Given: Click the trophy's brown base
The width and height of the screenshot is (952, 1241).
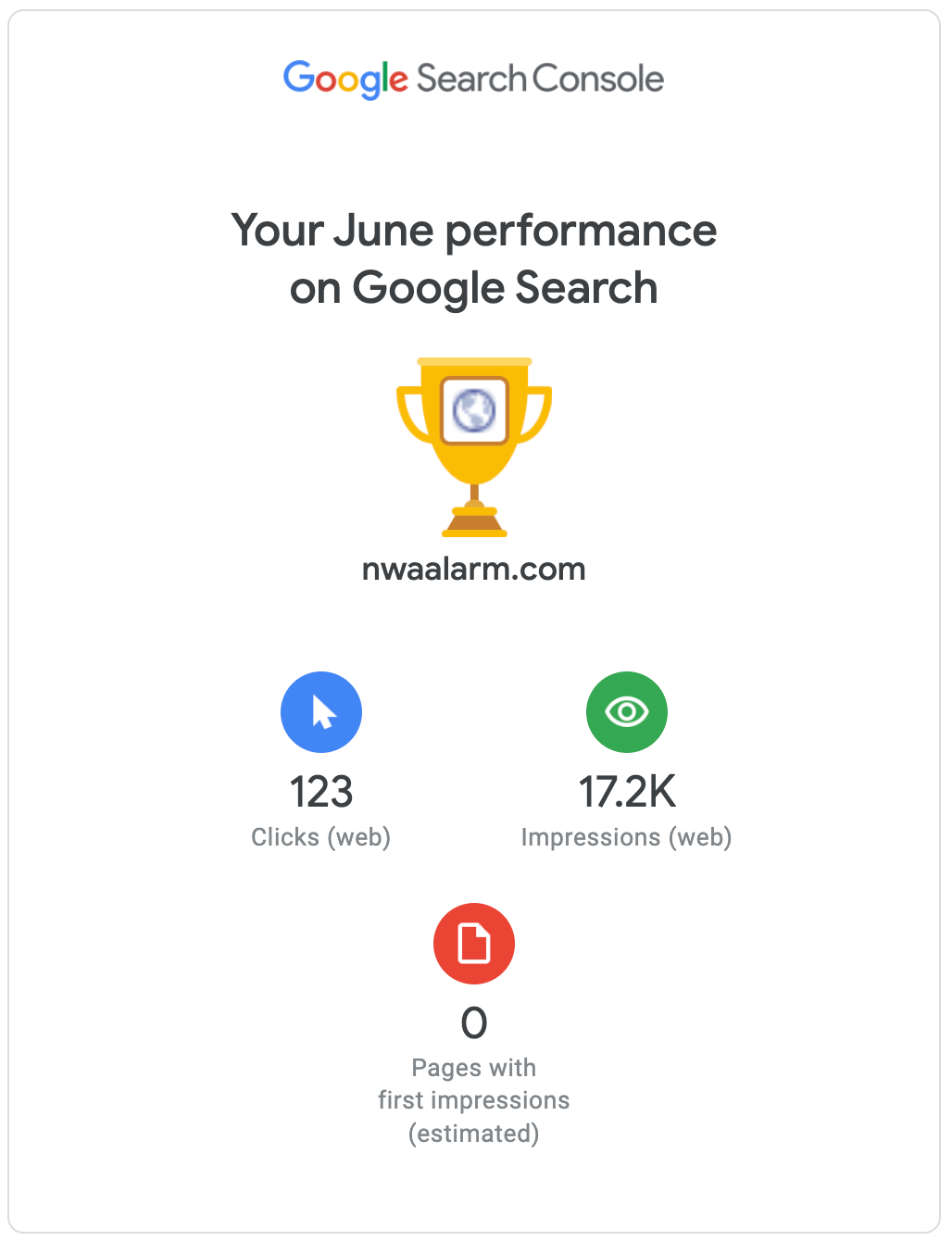Looking at the screenshot, I should [474, 522].
